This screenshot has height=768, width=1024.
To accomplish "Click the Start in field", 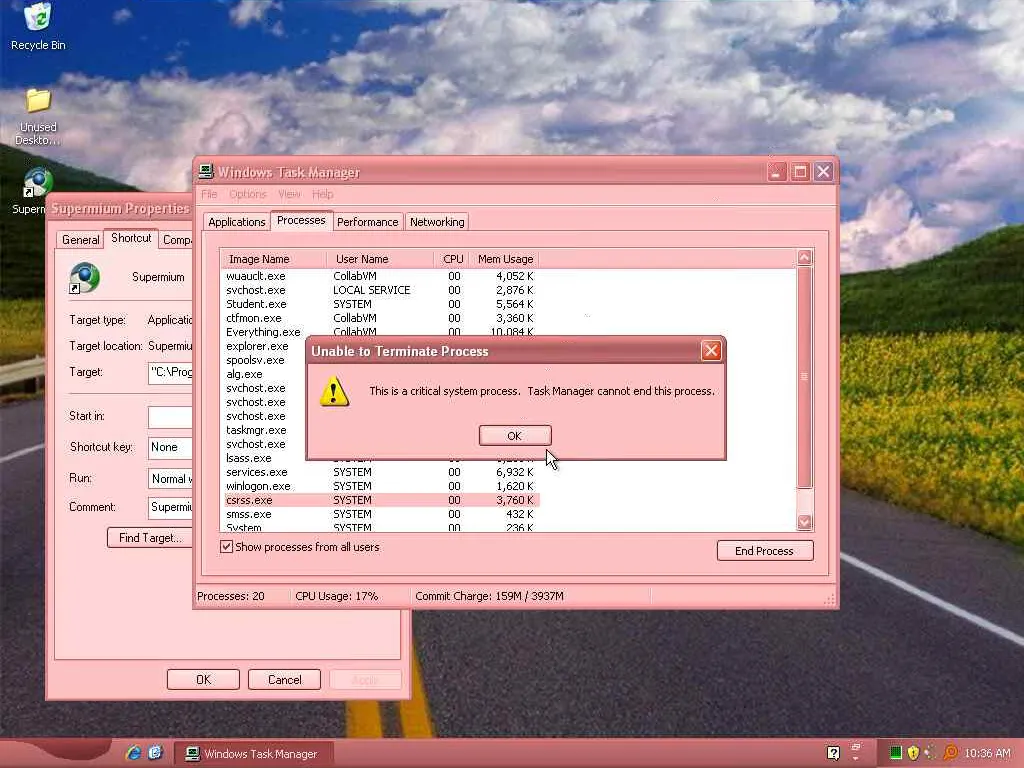I will pyautogui.click(x=170, y=417).
